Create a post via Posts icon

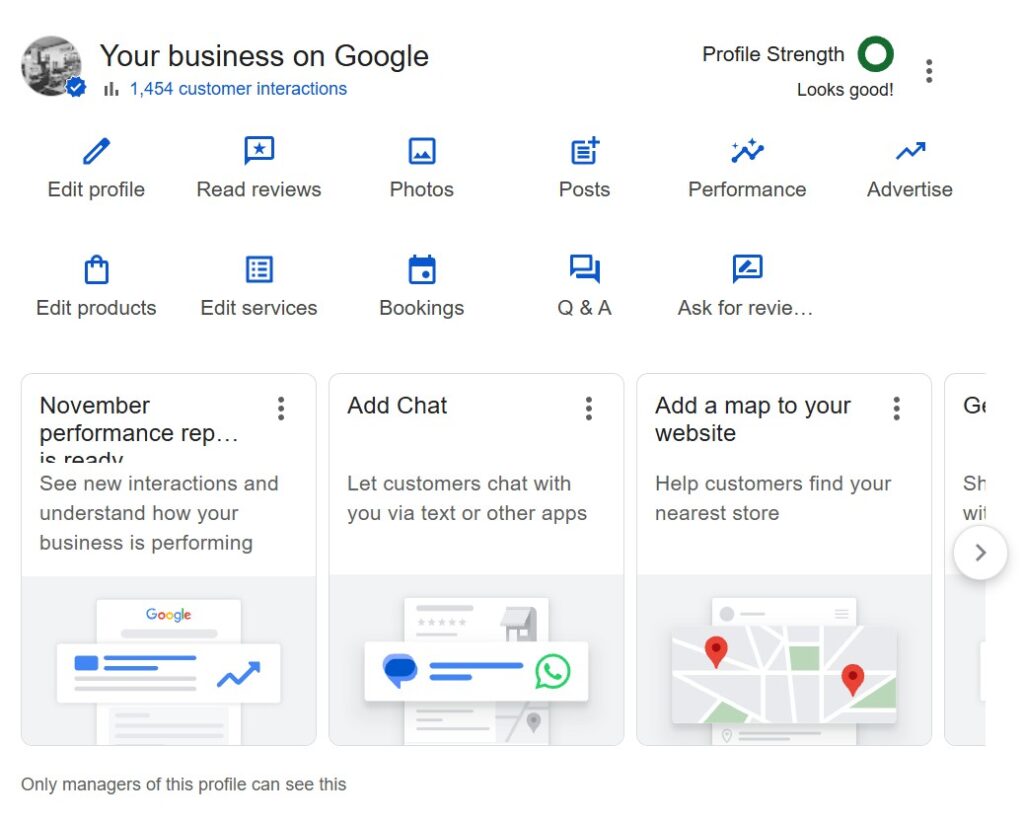coord(584,152)
